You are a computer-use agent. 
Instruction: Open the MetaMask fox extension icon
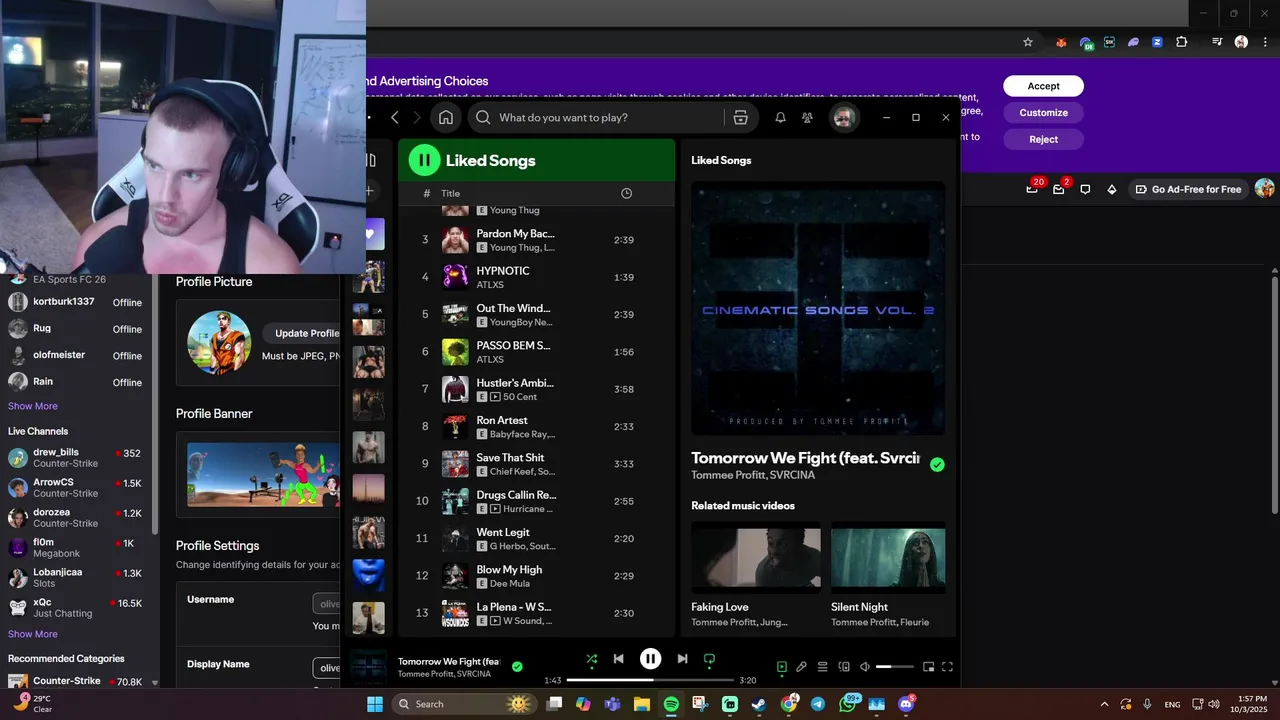coord(1061,42)
